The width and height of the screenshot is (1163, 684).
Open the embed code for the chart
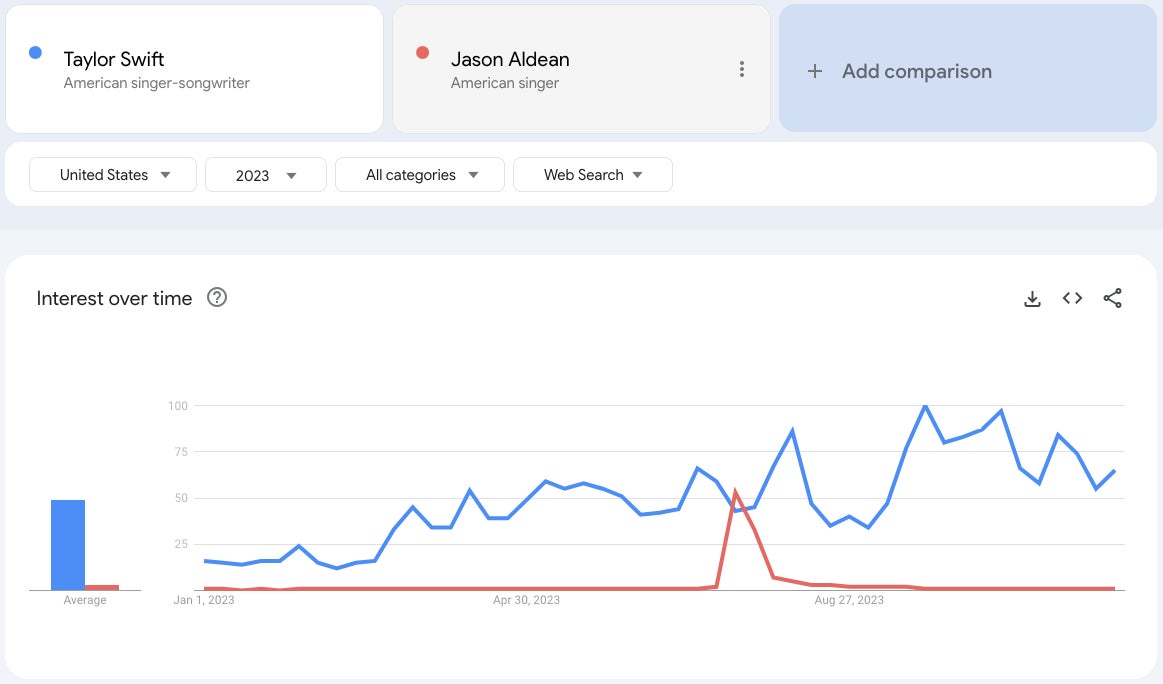point(1072,298)
